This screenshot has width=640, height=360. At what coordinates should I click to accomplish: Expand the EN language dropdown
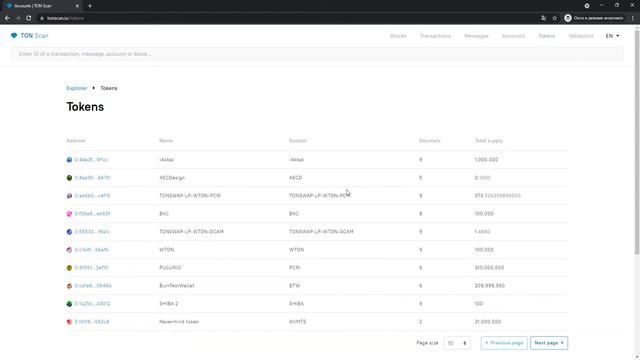tap(612, 36)
